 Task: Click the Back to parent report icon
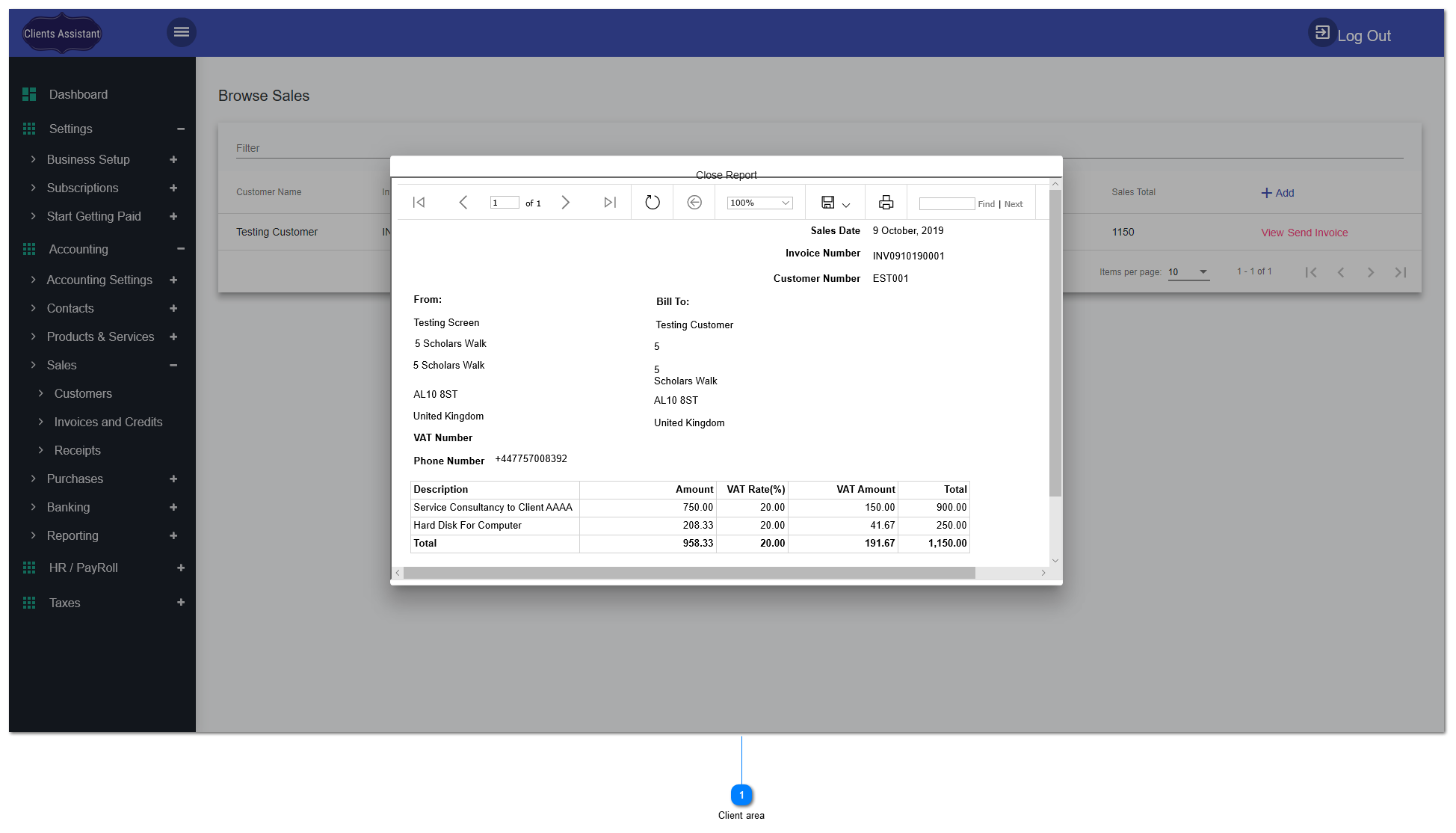tap(694, 202)
